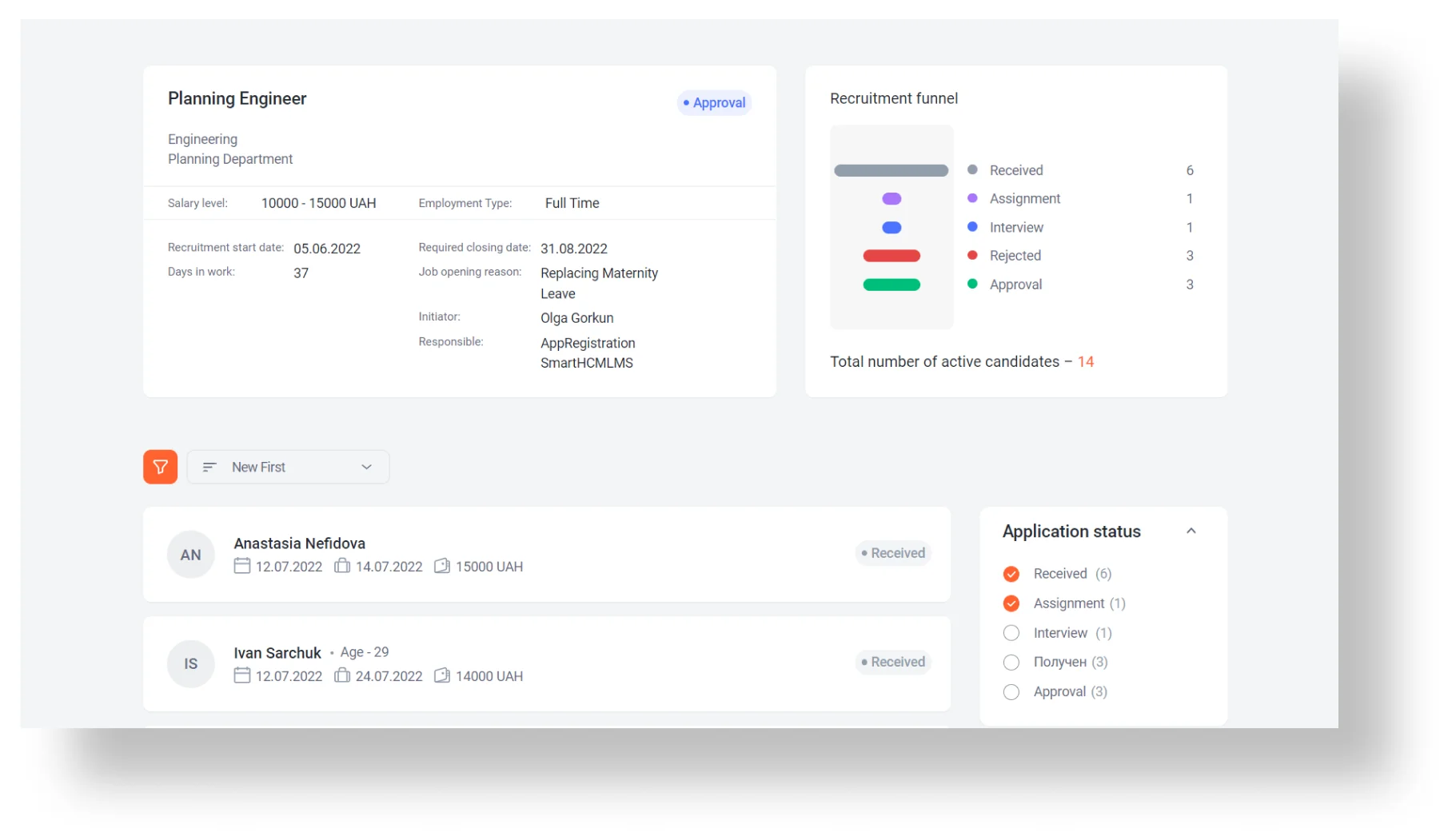The image size is (1440, 840).
Task: Click the Approval status badge on job card
Action: [714, 103]
